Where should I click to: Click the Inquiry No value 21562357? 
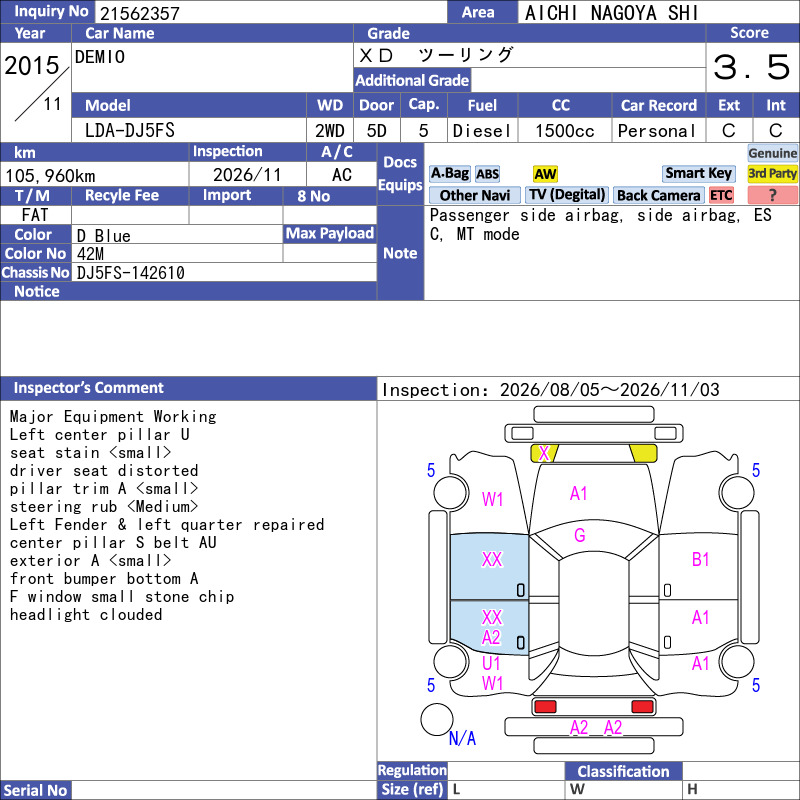(140, 14)
